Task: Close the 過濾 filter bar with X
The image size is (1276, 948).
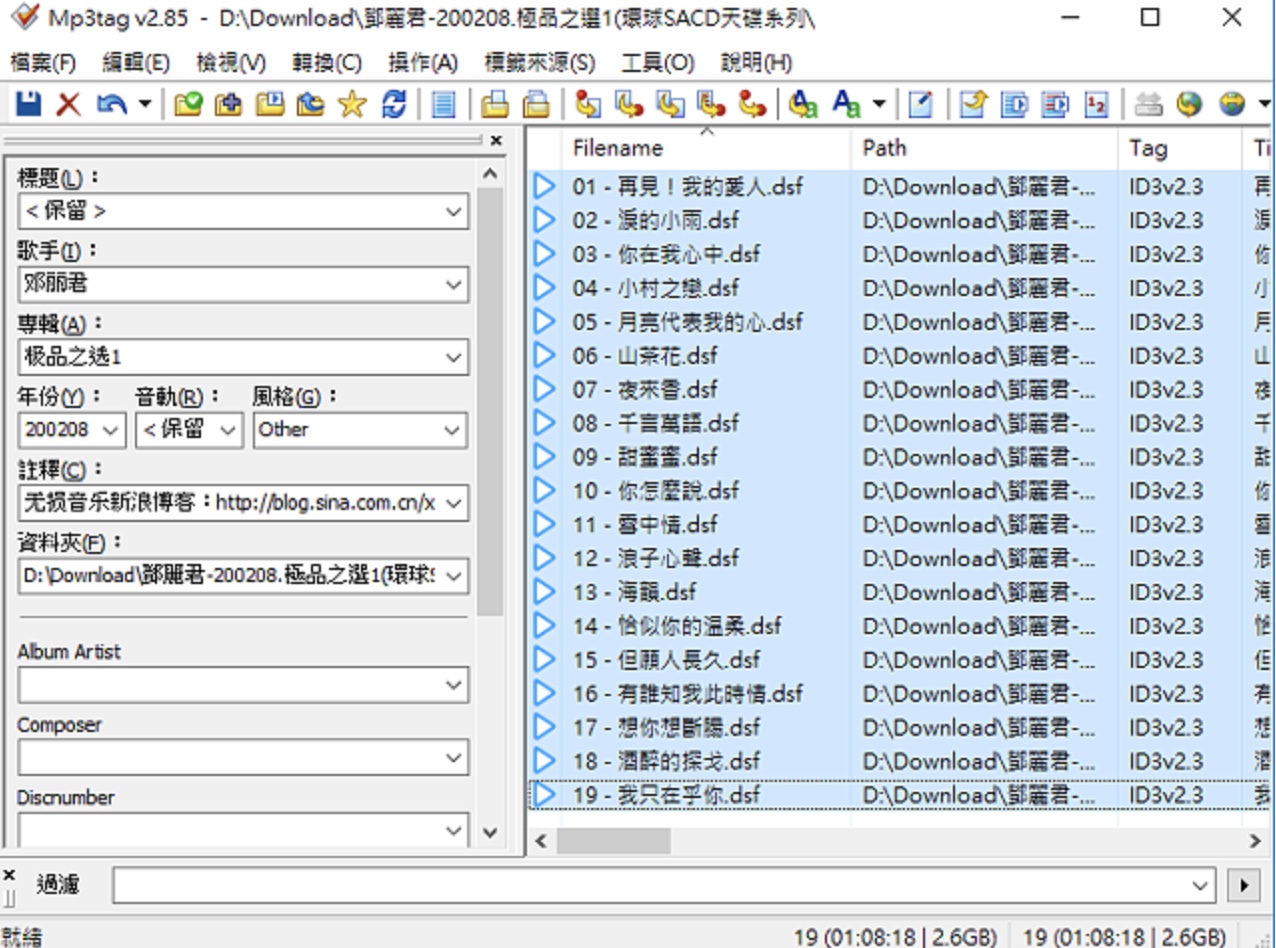Action: [9, 875]
